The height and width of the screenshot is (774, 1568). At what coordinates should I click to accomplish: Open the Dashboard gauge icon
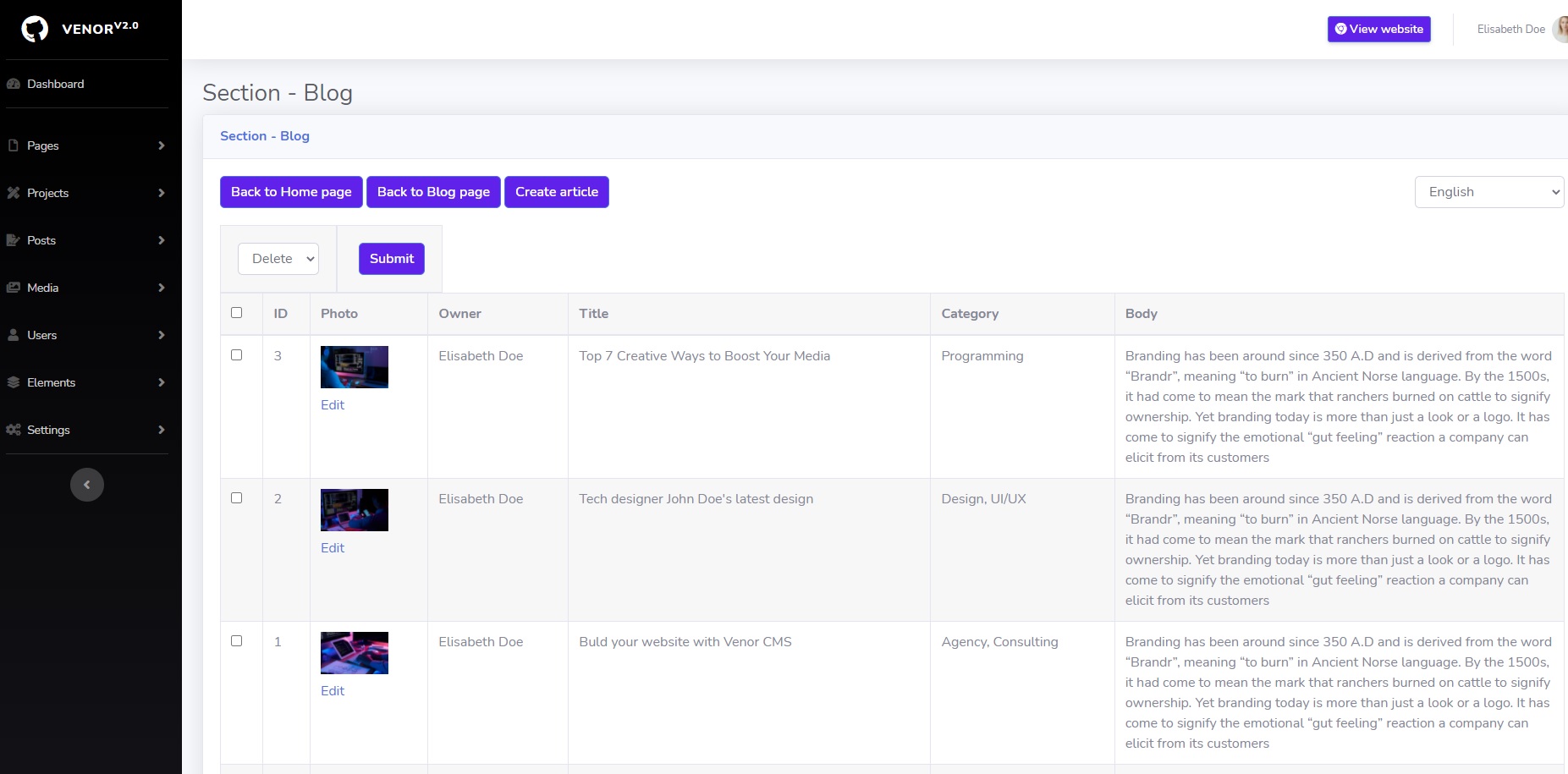pyautogui.click(x=14, y=84)
